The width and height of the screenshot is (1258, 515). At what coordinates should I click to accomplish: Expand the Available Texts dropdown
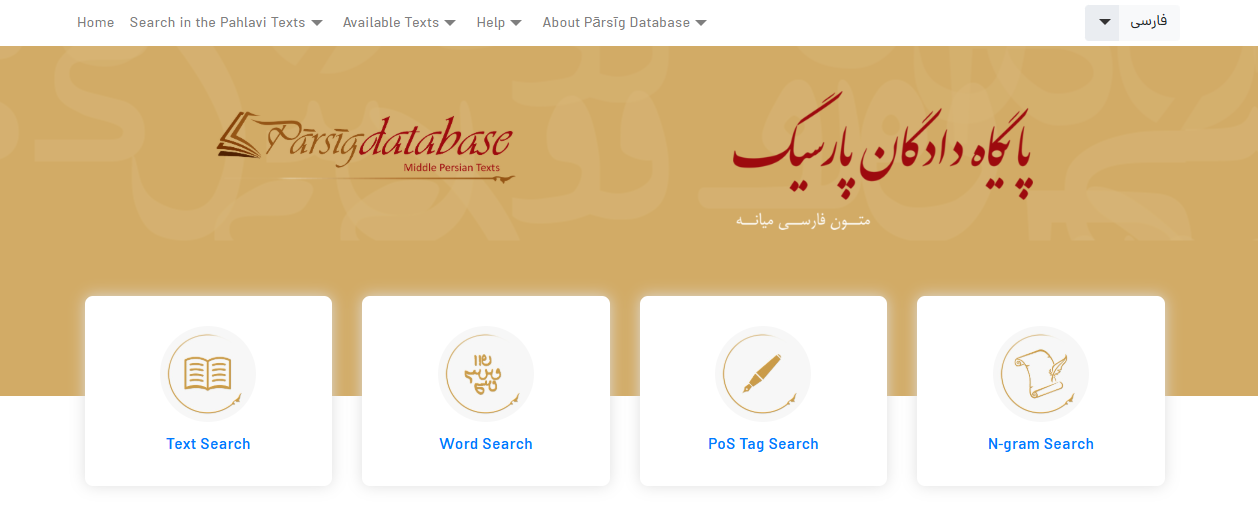tap(400, 22)
